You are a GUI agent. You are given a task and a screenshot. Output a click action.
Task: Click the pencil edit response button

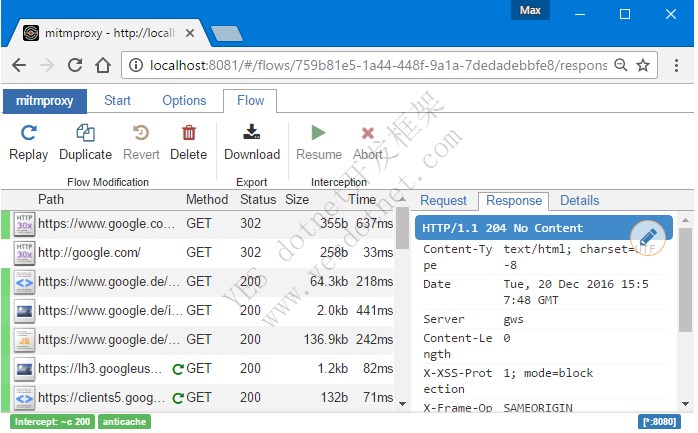click(648, 237)
